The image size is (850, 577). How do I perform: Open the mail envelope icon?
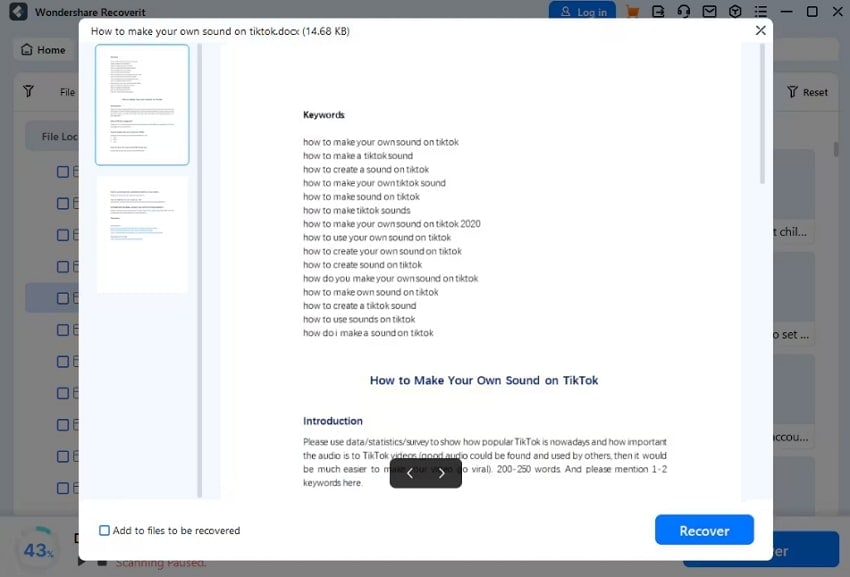pyautogui.click(x=709, y=11)
